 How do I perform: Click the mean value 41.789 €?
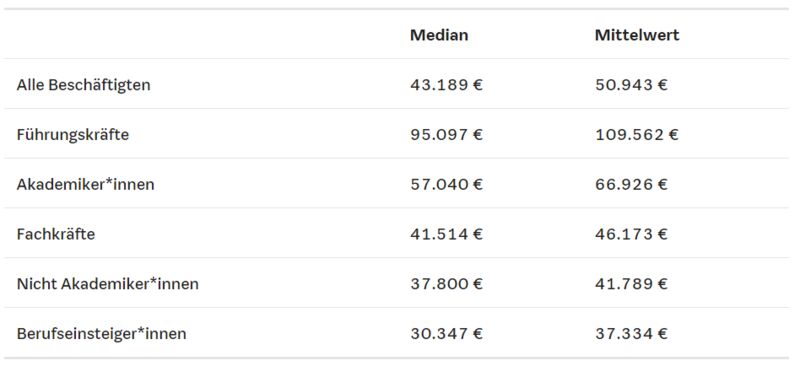coord(631,284)
